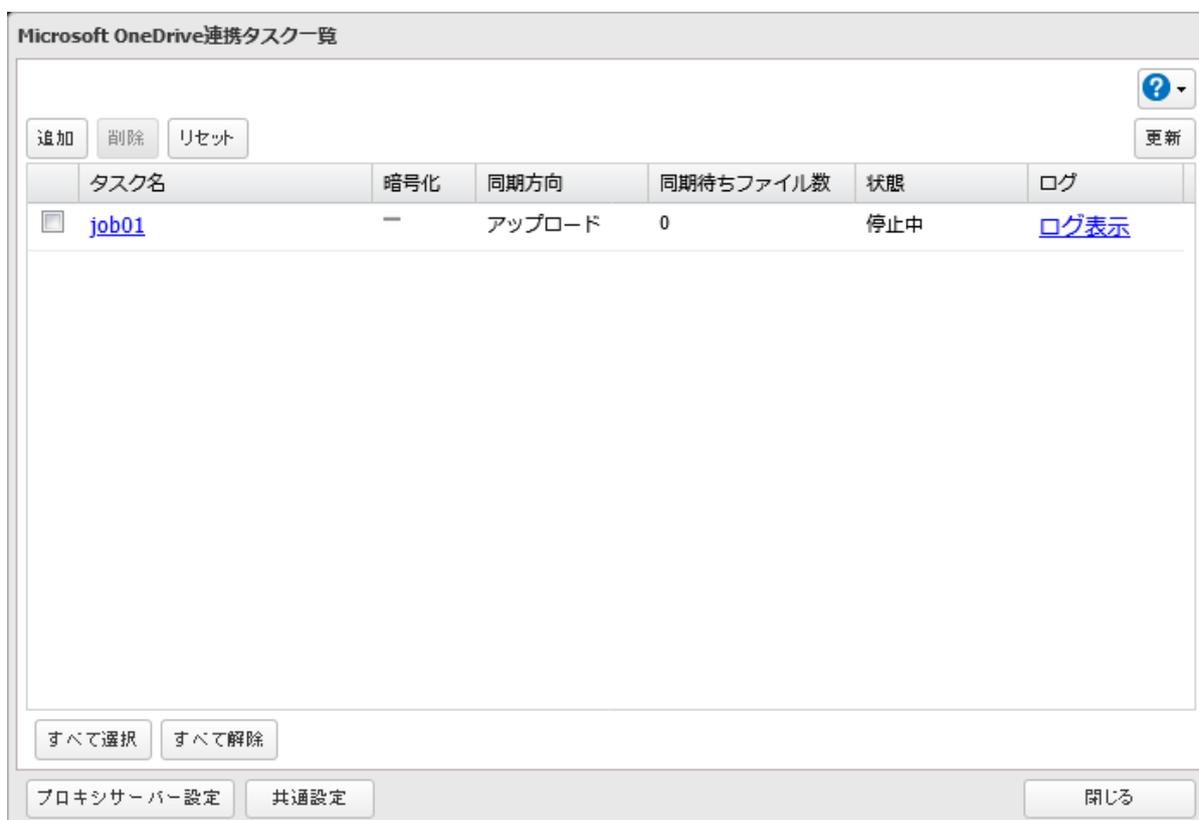Click the タスク名 column header
The width and height of the screenshot is (1199, 820).
(x=226, y=183)
